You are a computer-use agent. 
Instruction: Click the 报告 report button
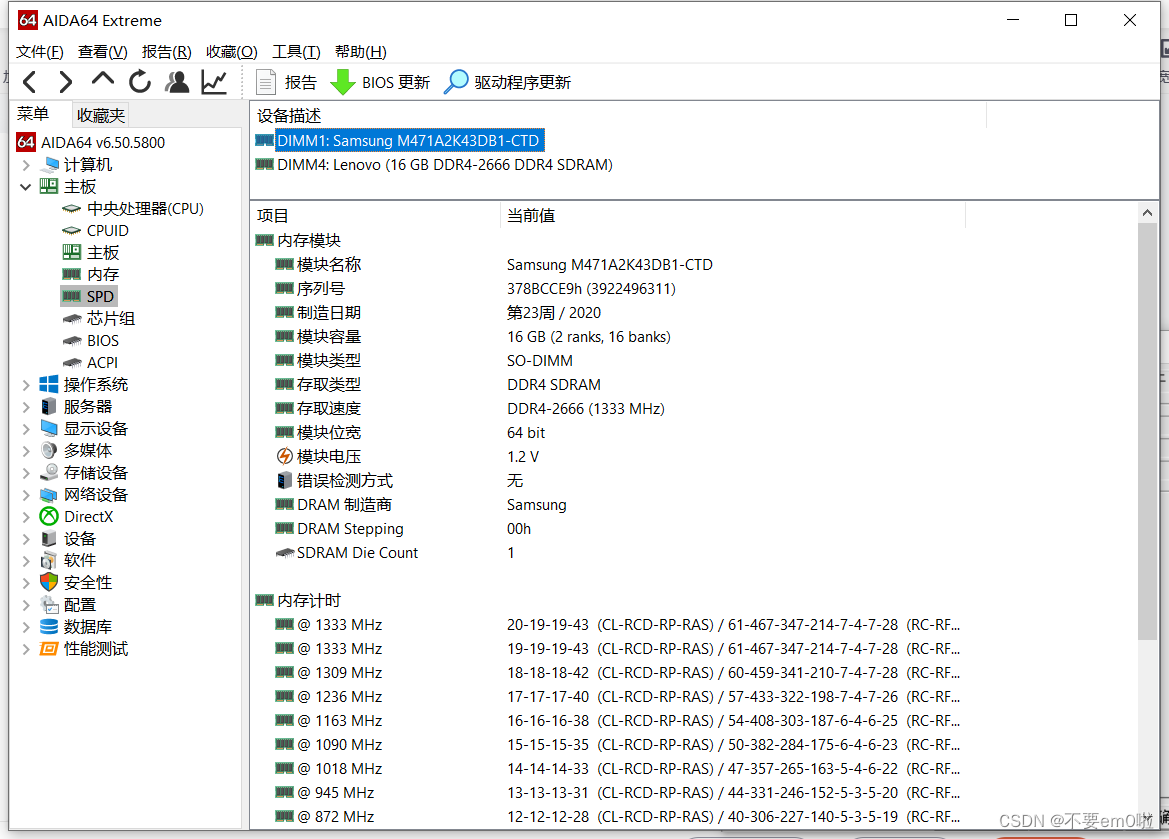pyautogui.click(x=286, y=82)
